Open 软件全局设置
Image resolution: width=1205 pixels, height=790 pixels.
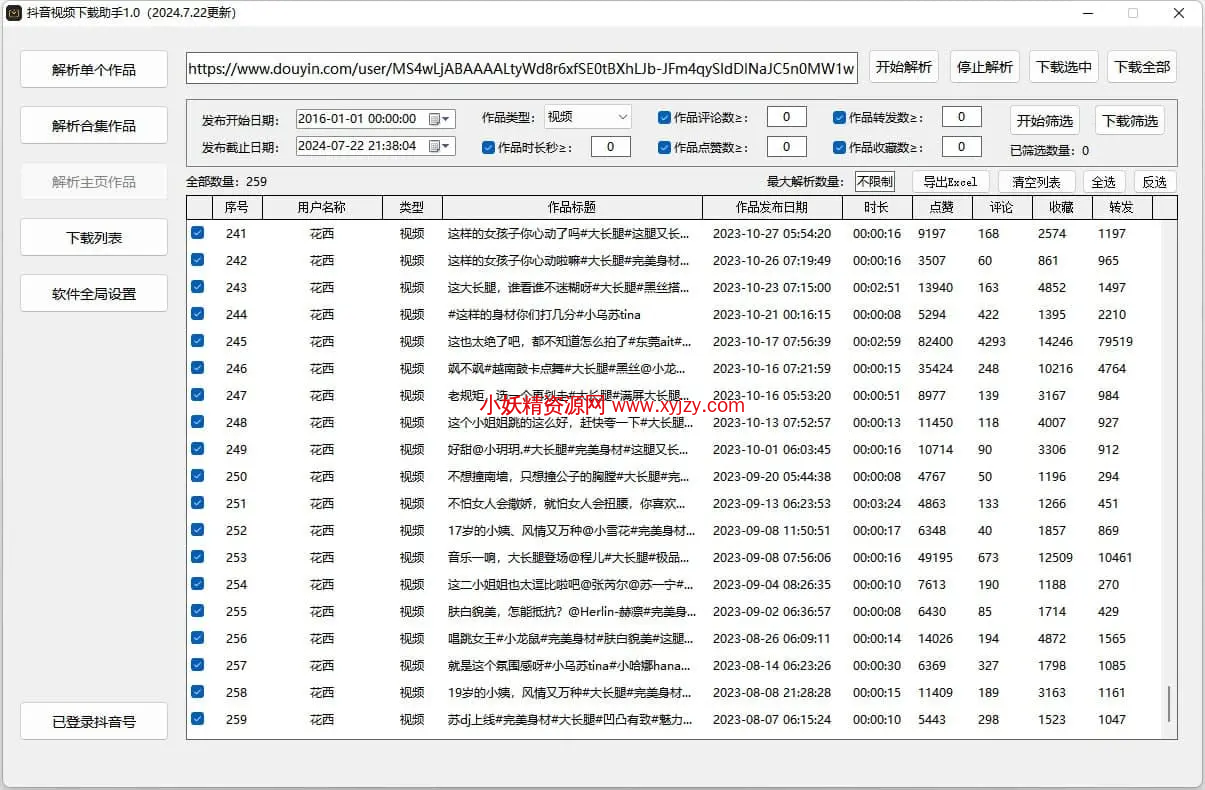pos(94,294)
